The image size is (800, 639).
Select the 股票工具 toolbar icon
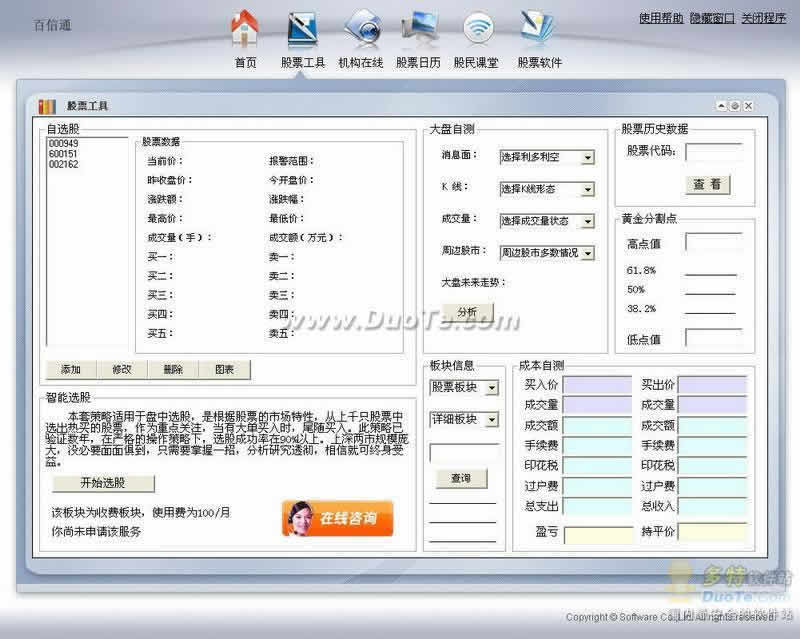[303, 30]
